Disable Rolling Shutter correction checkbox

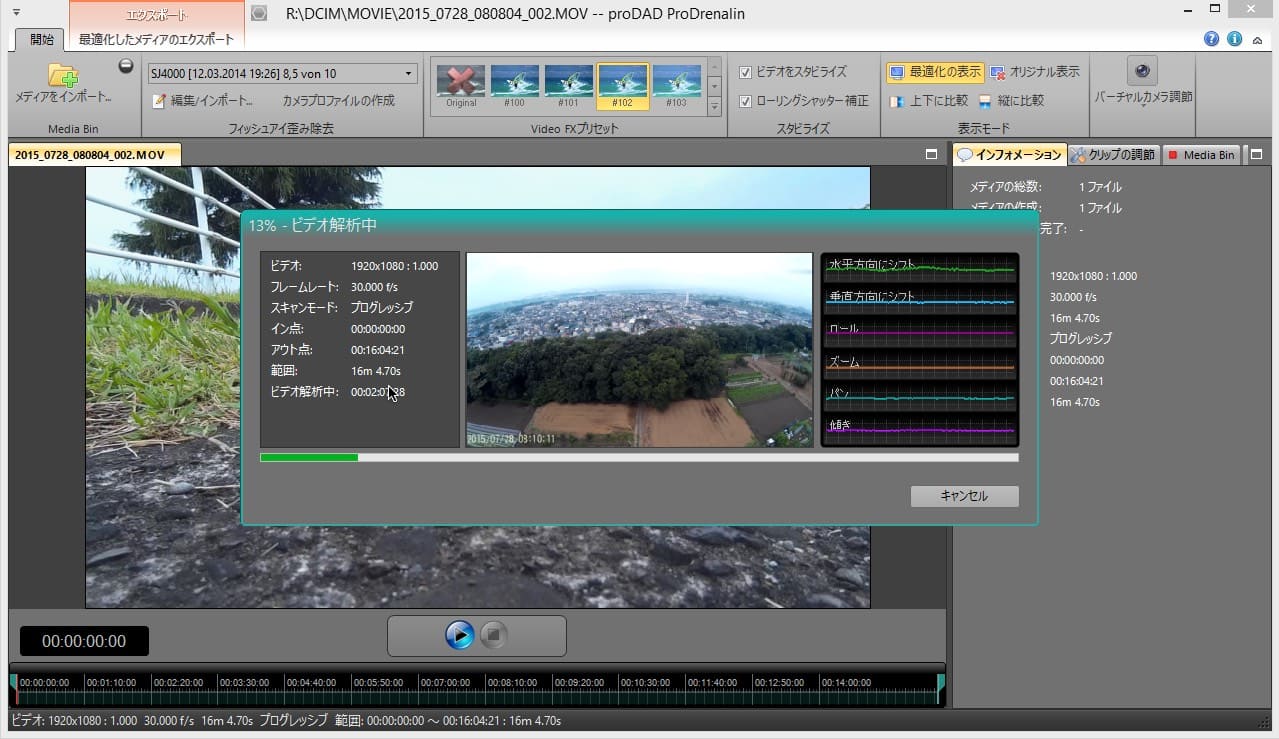[745, 101]
